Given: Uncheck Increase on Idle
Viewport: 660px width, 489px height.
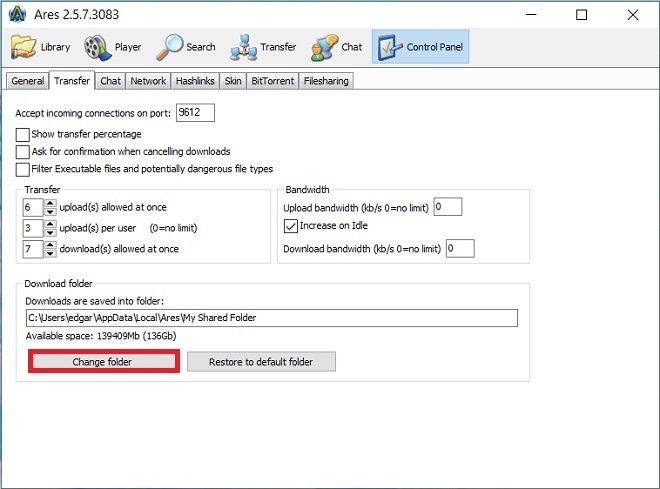Looking at the screenshot, I should (290, 226).
